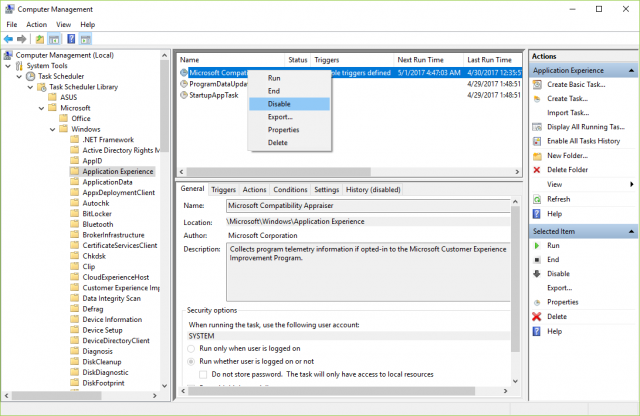640x416 pixels.
Task: Click the Refresh icon in Actions pane
Action: (x=538, y=199)
